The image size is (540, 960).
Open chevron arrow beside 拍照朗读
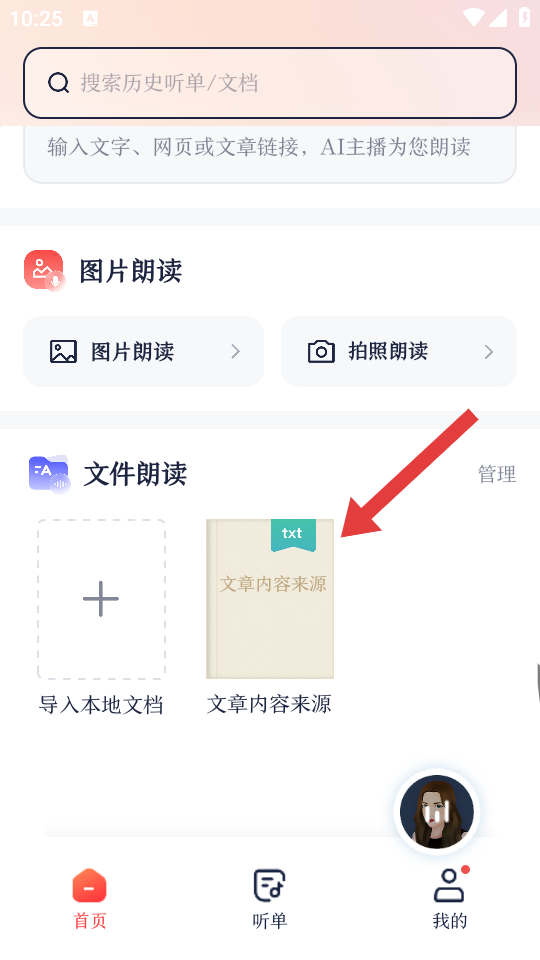point(489,351)
